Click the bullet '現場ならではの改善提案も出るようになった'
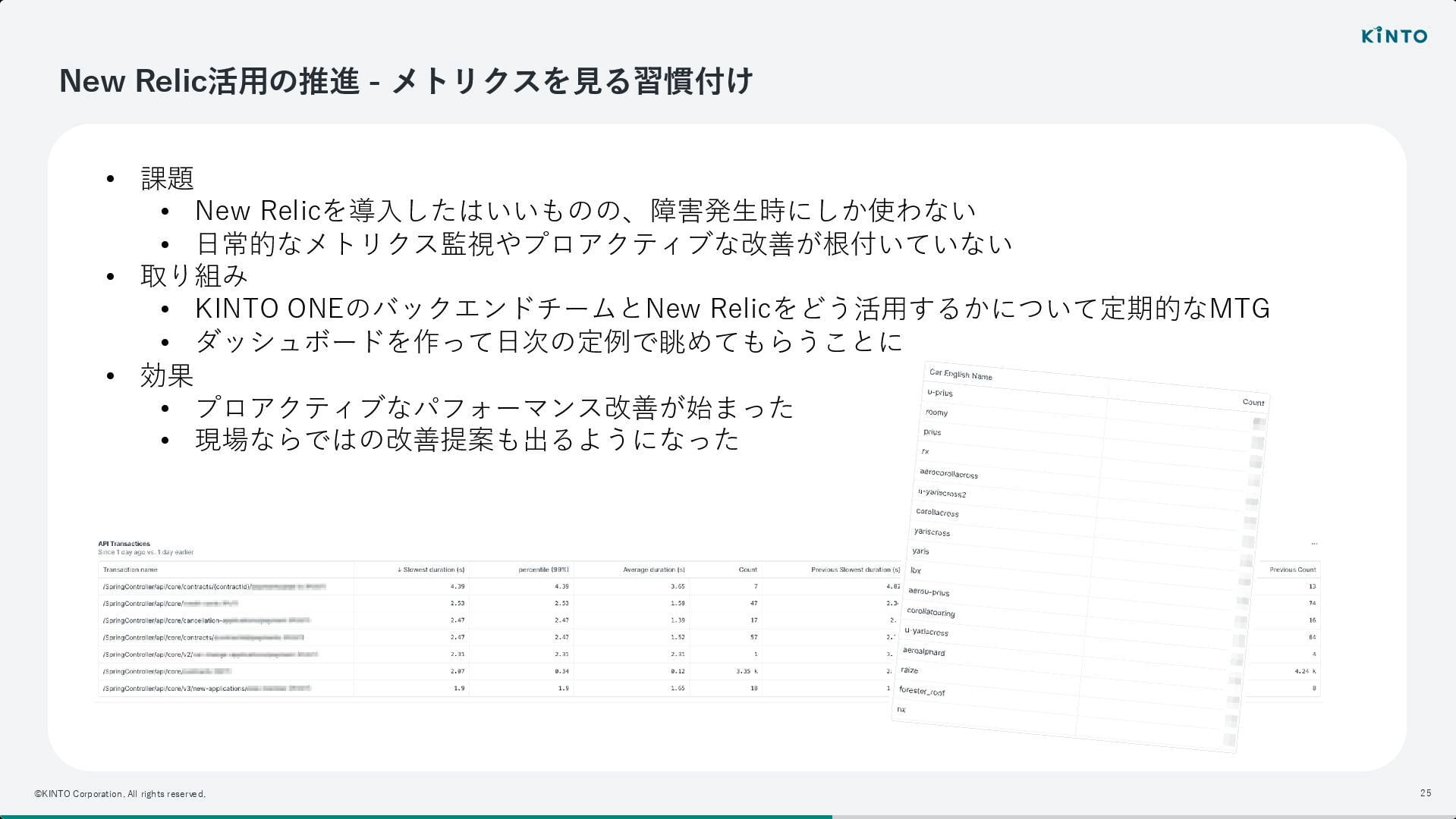 point(467,440)
